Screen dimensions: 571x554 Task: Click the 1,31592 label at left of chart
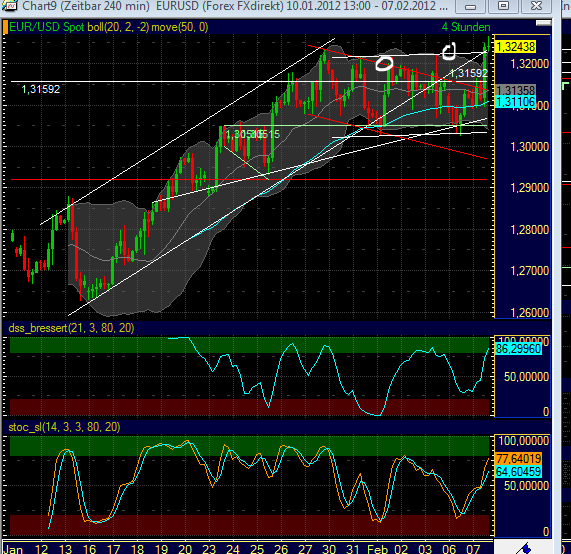[40, 89]
